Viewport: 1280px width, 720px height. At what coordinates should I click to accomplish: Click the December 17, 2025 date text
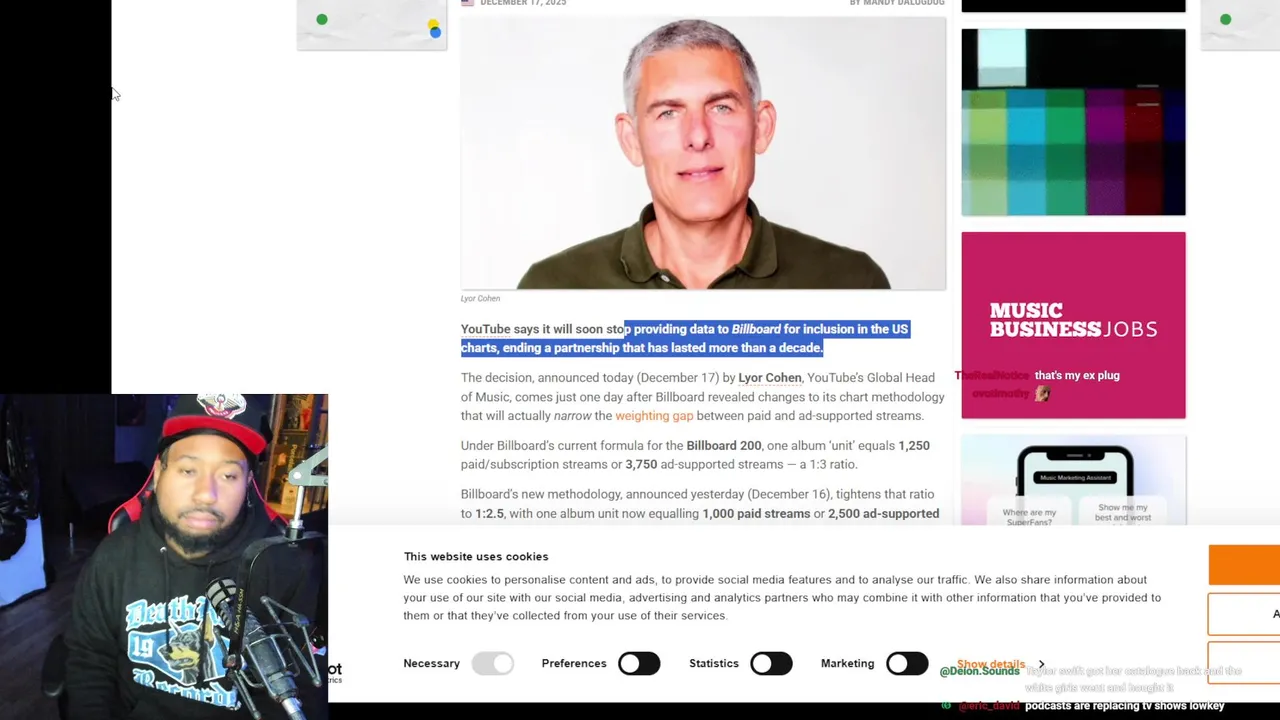[x=523, y=3]
